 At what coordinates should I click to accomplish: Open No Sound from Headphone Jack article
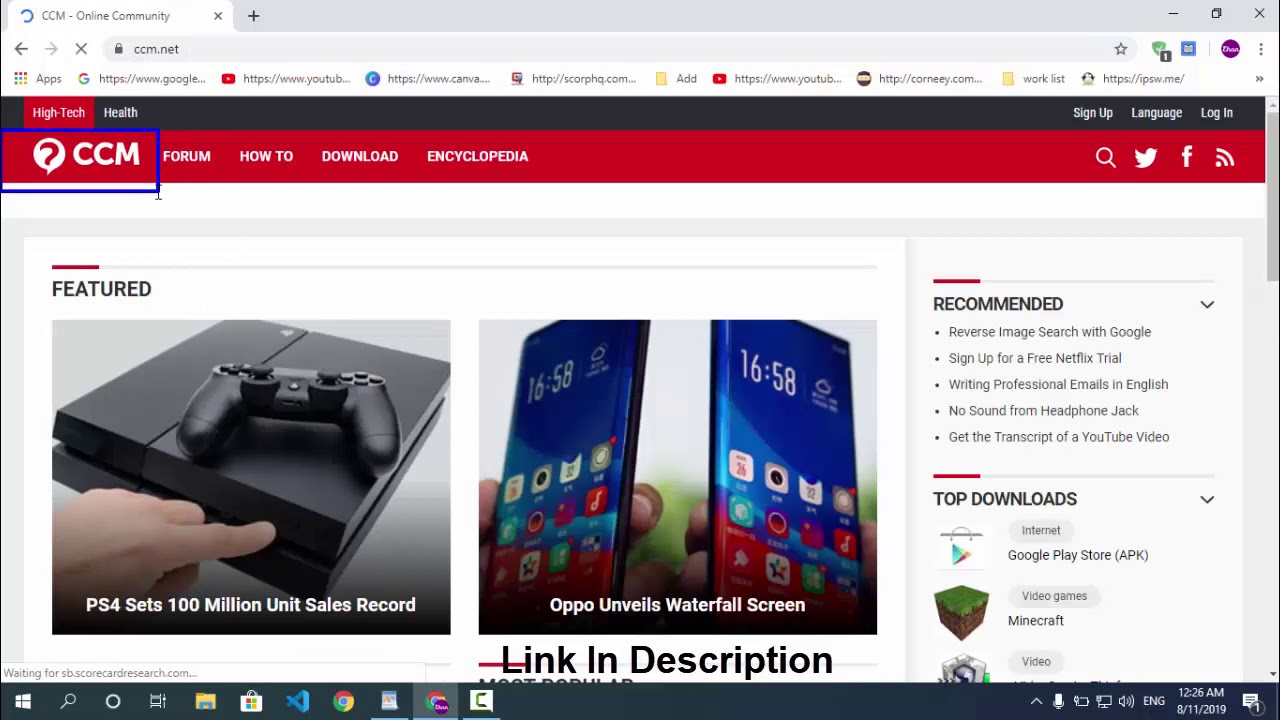click(1043, 410)
